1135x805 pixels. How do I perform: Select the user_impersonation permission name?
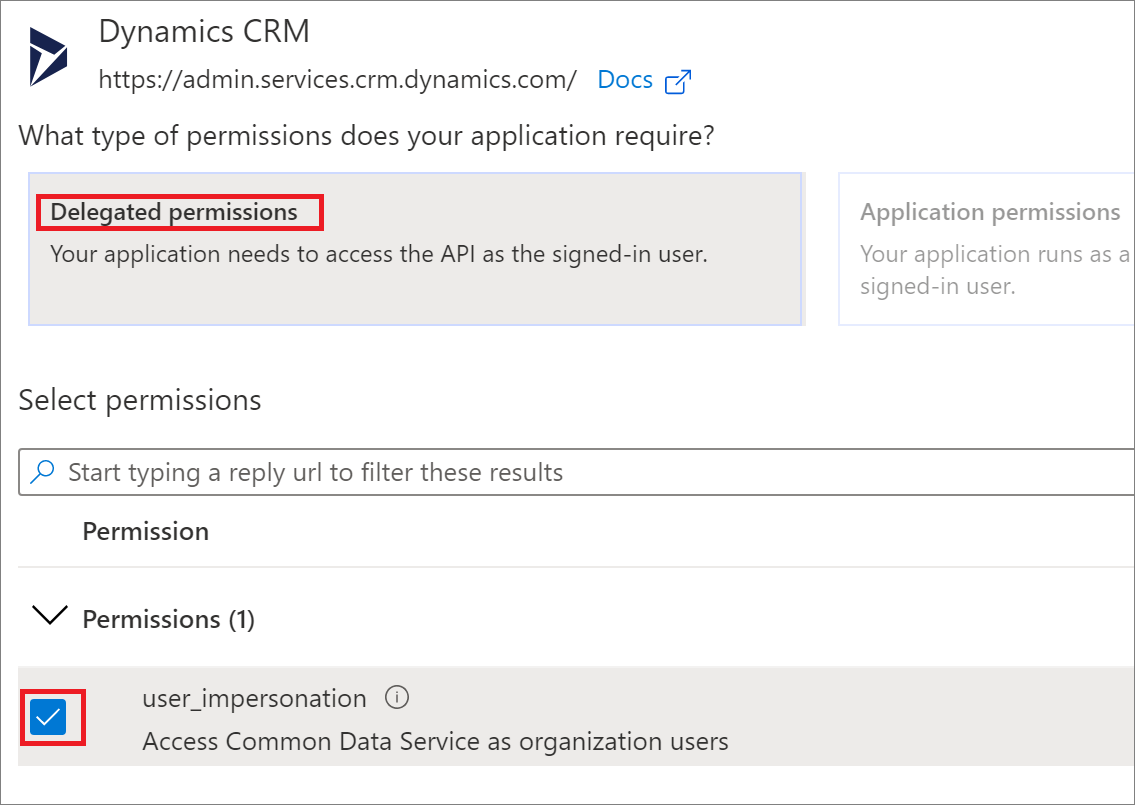point(254,699)
